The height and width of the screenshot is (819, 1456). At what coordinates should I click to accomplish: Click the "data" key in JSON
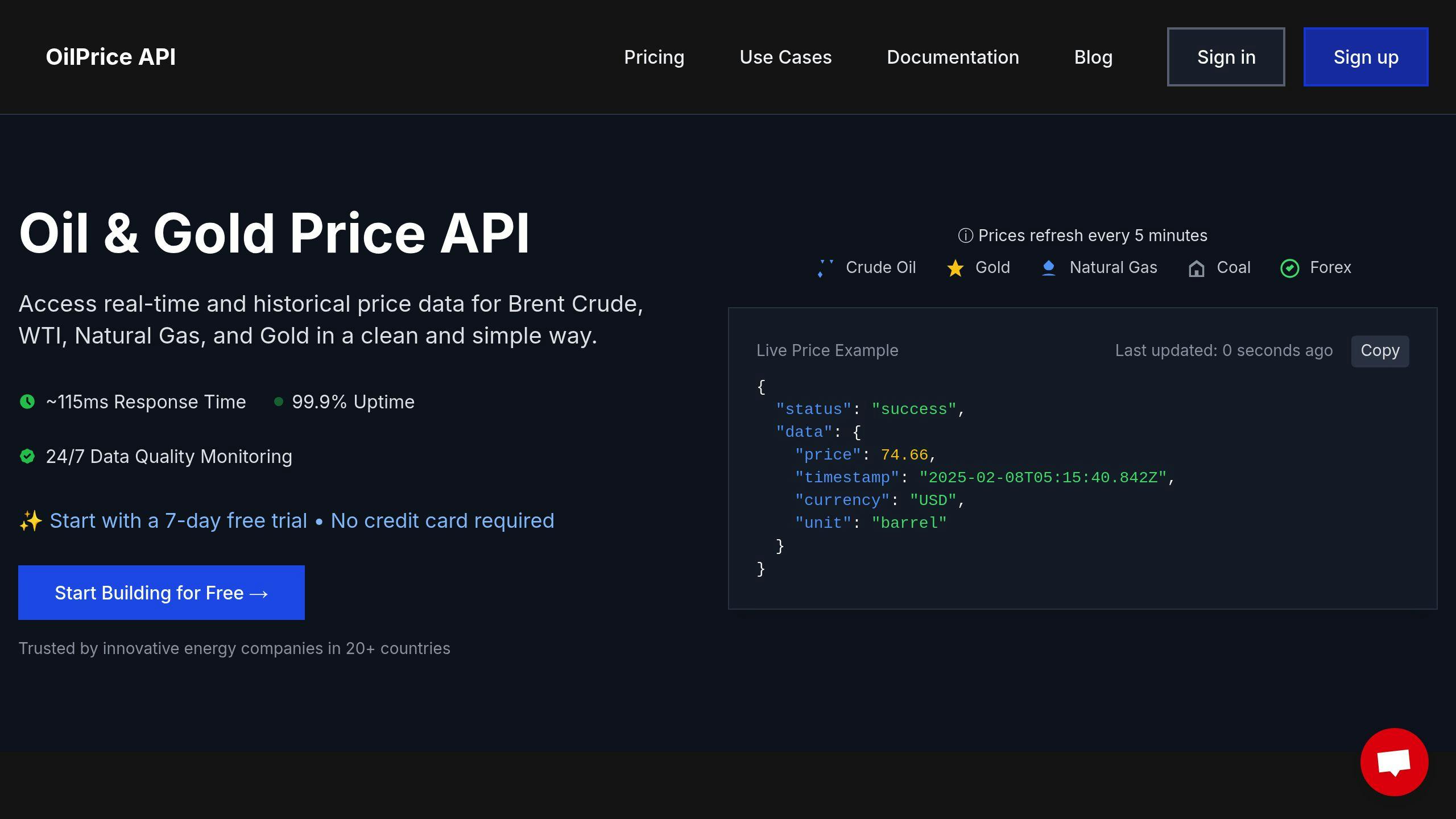coord(804,432)
